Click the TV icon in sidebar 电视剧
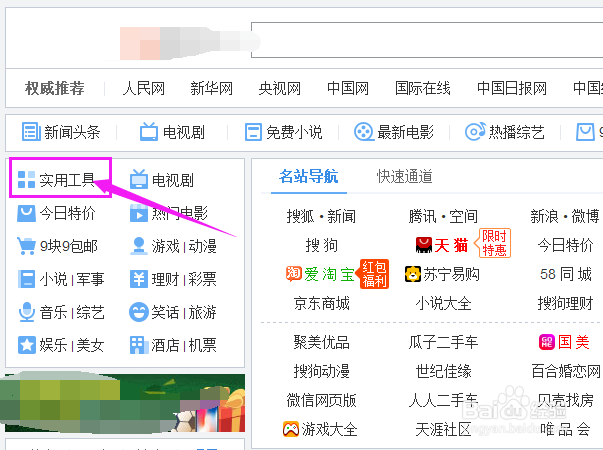The width and height of the screenshot is (603, 450). click(x=139, y=179)
